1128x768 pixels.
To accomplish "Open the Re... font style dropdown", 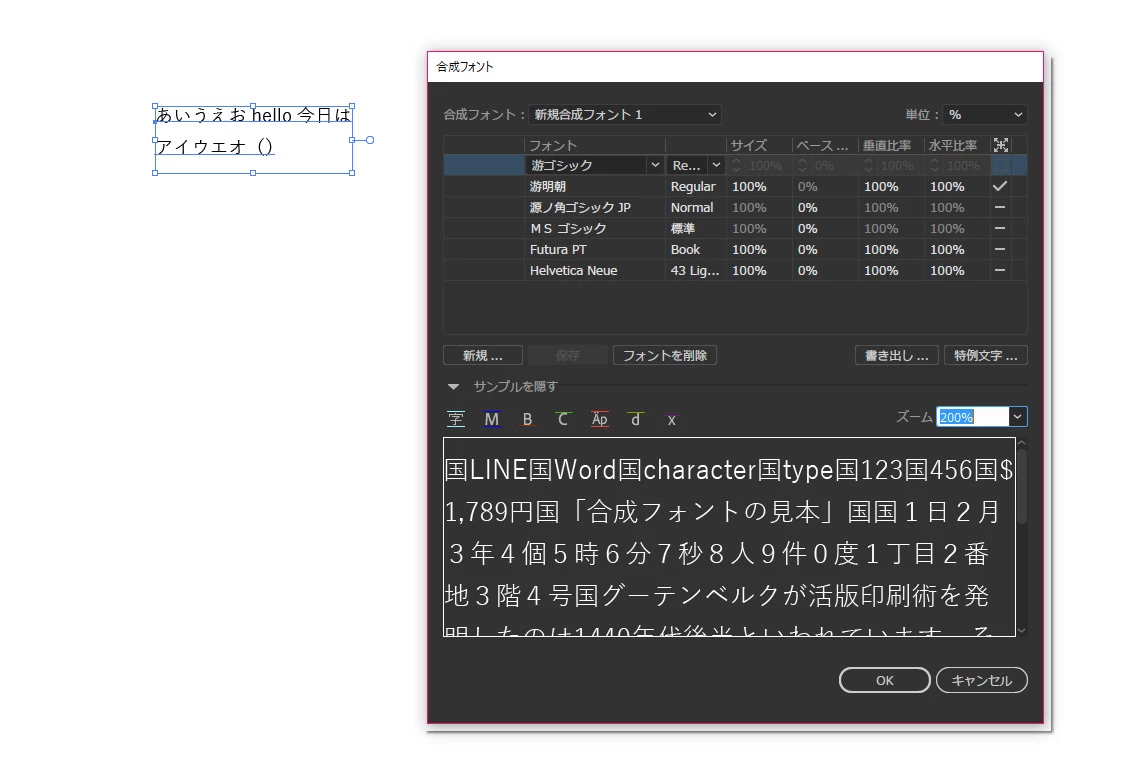I will [x=695, y=165].
